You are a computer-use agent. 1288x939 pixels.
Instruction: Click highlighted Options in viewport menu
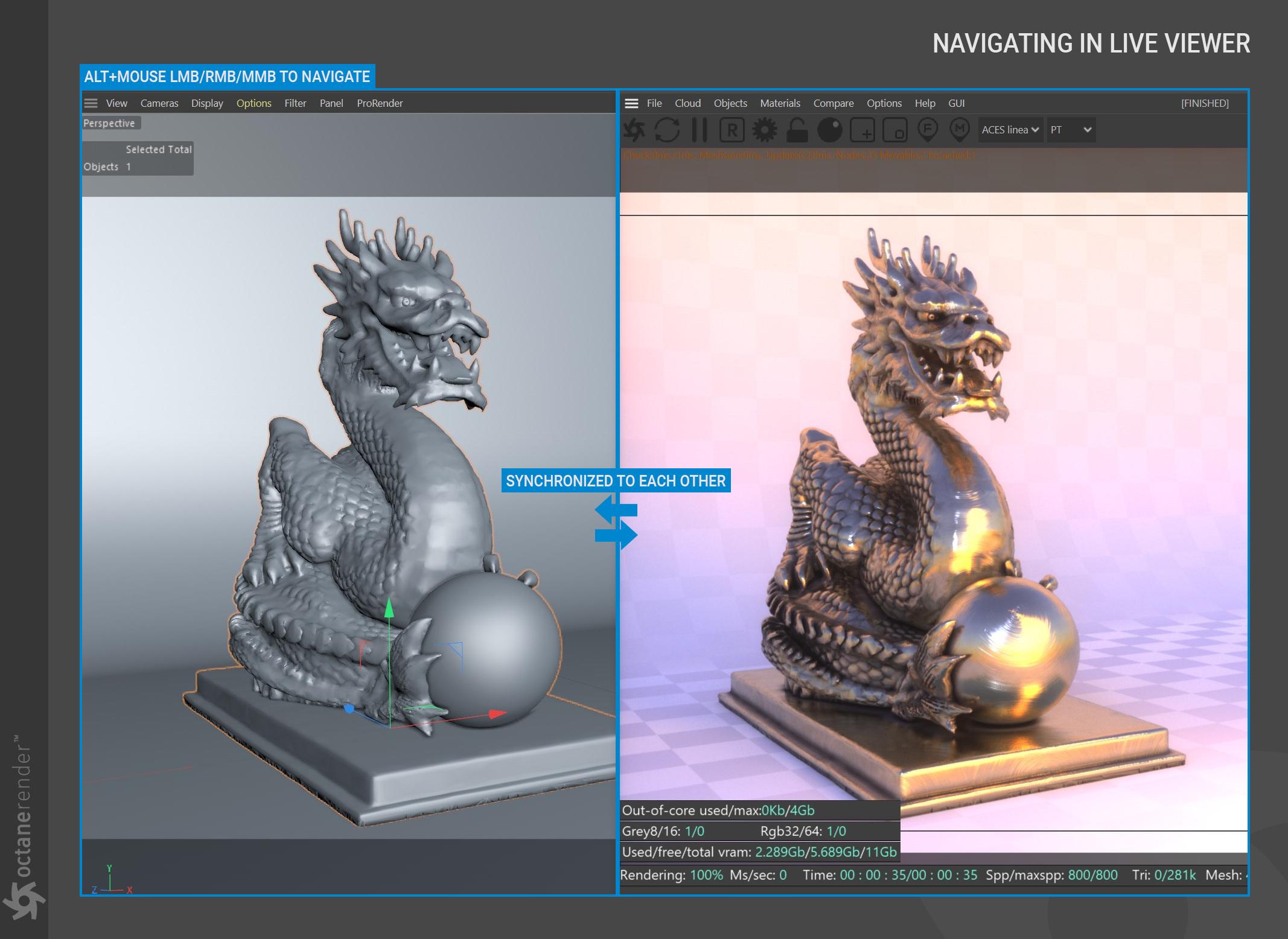pyautogui.click(x=253, y=103)
